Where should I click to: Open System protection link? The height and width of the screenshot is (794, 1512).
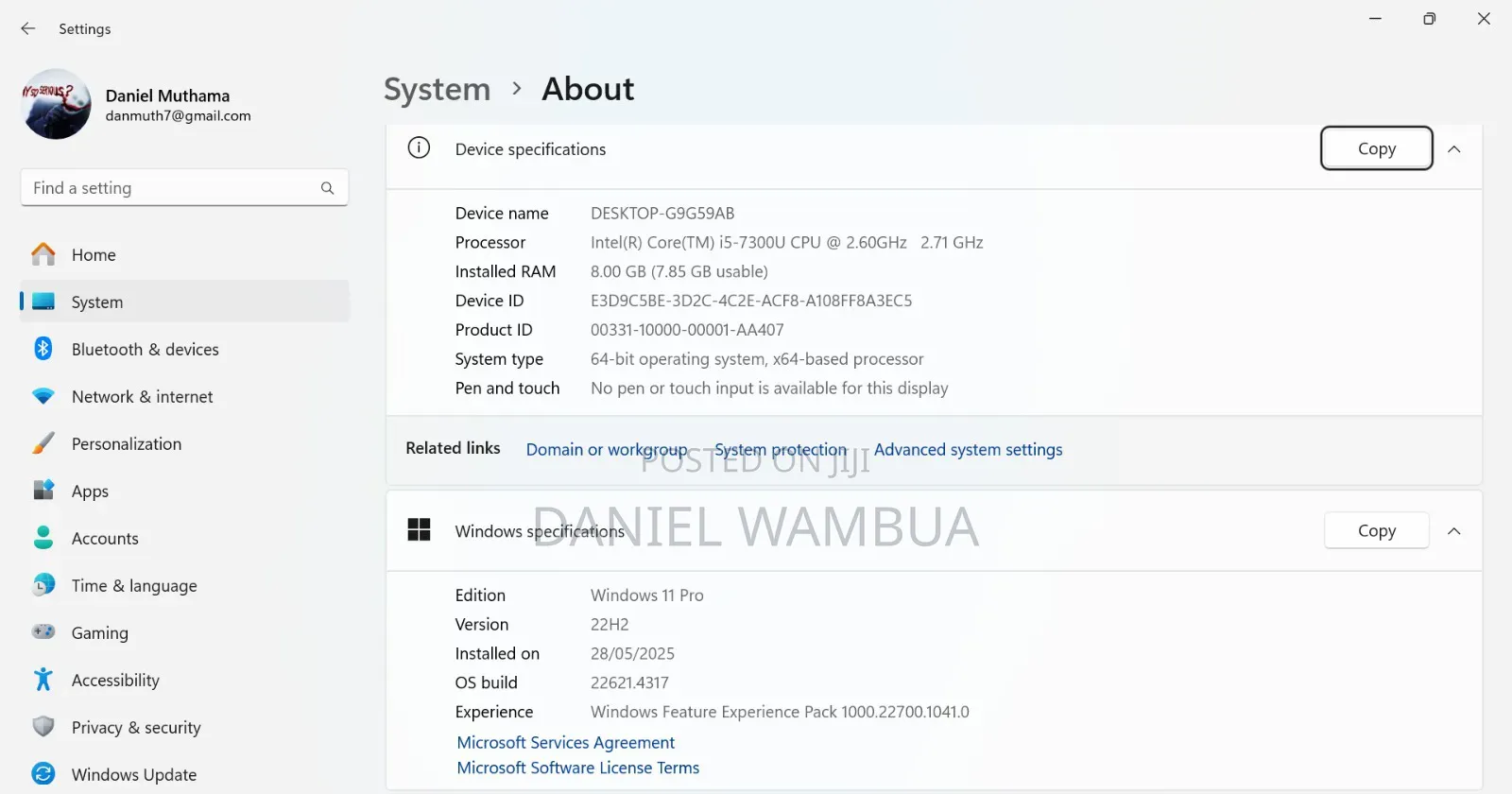coord(781,449)
